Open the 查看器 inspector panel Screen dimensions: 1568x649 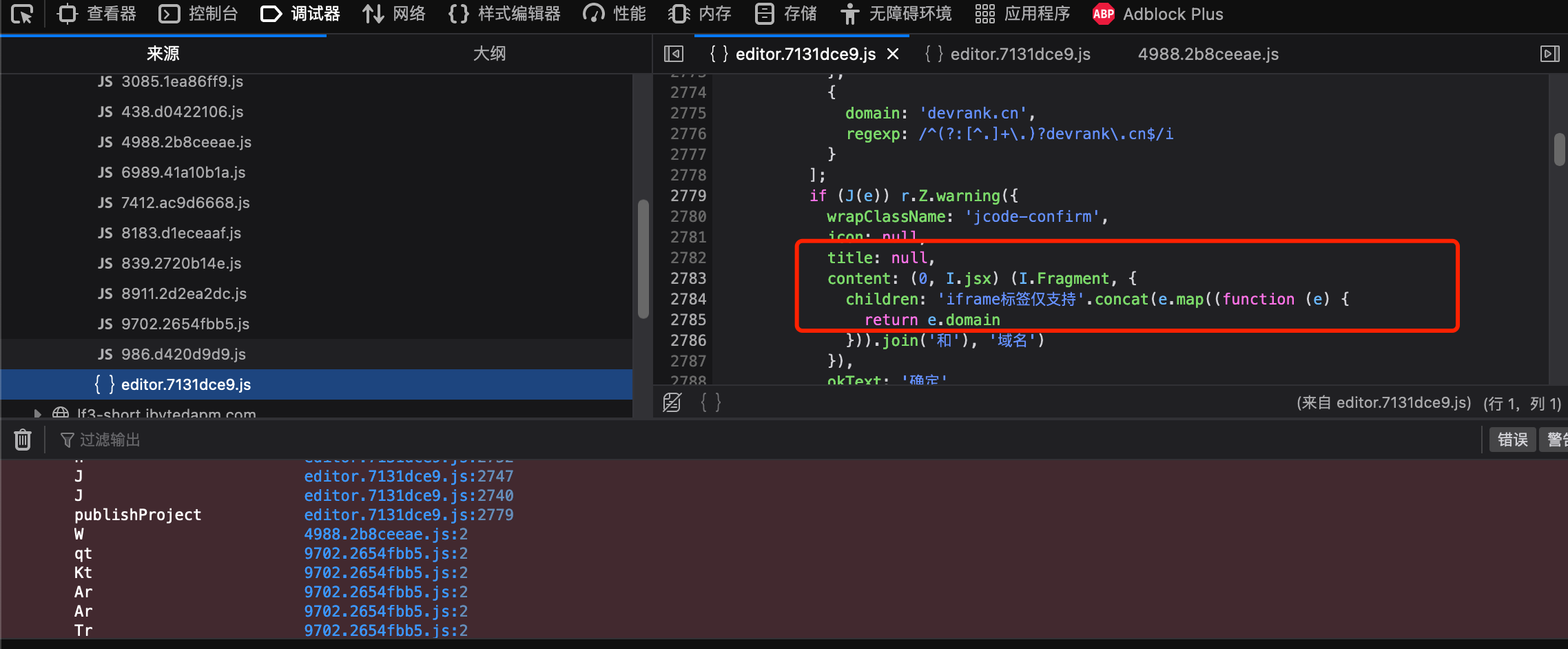(97, 14)
